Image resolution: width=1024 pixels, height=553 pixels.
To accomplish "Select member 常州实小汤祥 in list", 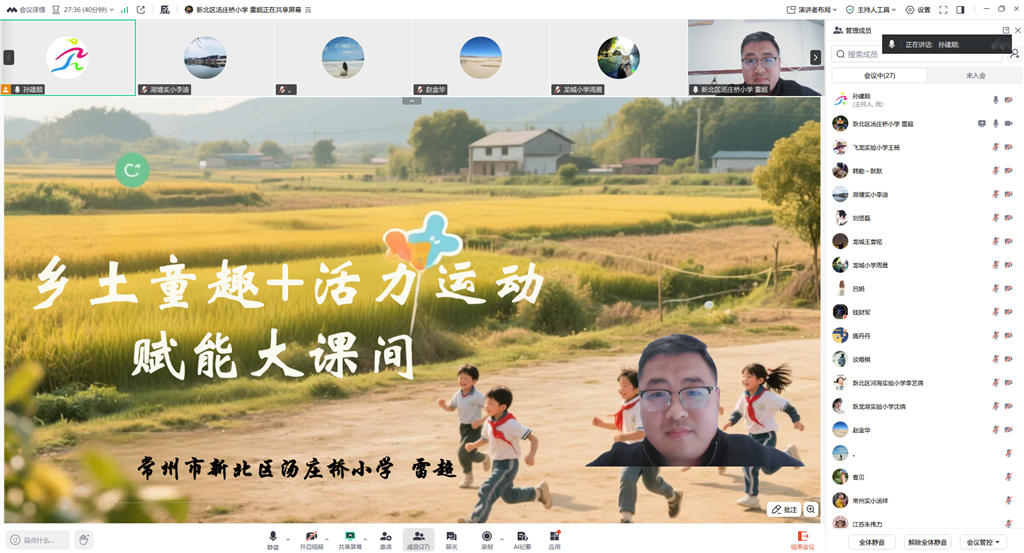I will tap(923, 500).
